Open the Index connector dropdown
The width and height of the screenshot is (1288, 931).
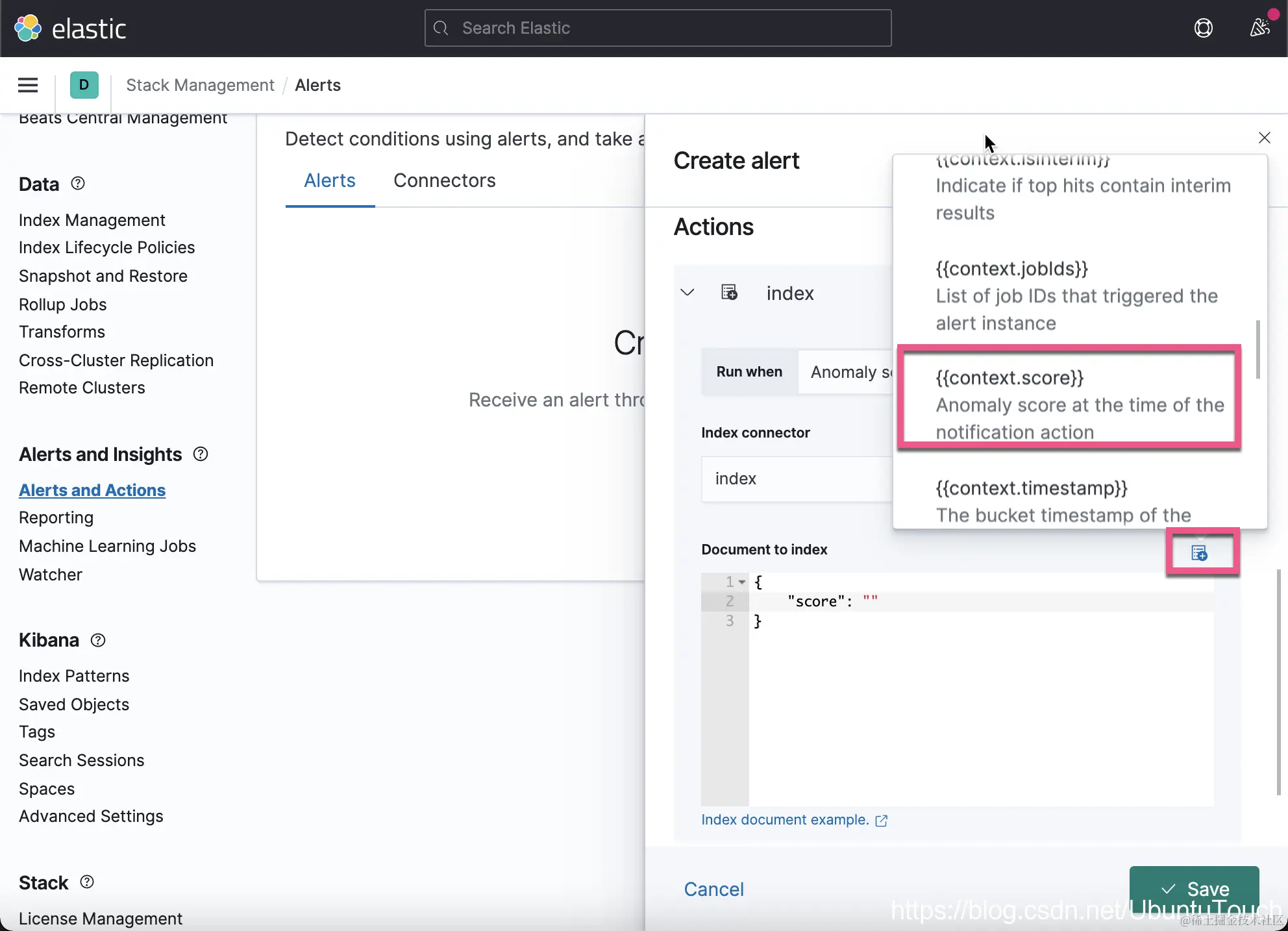(x=797, y=479)
